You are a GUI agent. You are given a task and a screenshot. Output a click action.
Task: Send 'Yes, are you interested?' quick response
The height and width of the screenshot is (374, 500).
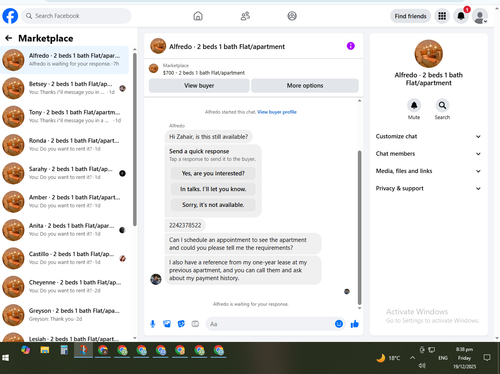[213, 173]
